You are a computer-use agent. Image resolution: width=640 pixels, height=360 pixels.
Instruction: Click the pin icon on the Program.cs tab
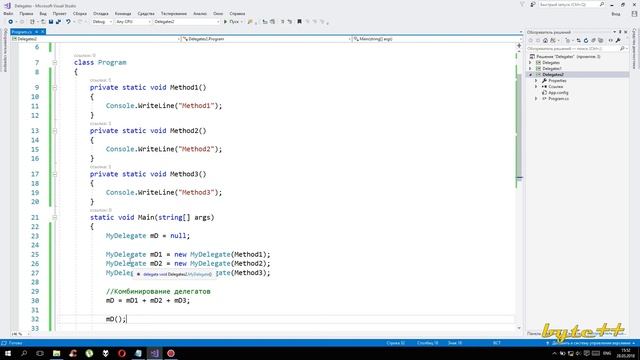(x=36, y=32)
